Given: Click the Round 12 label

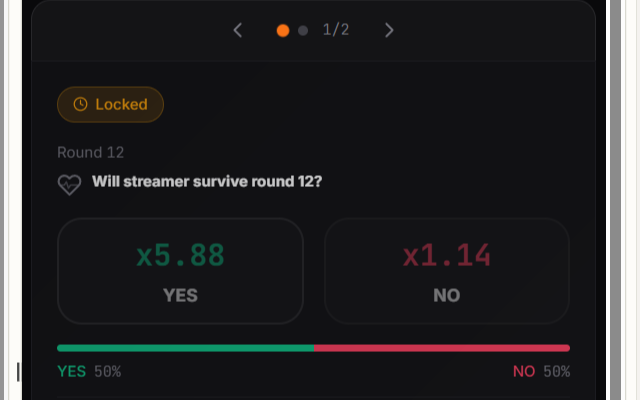Looking at the screenshot, I should tap(90, 152).
